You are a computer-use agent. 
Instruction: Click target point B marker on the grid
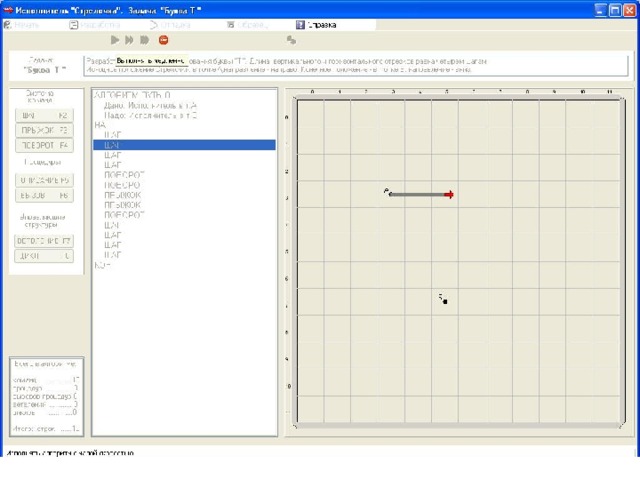(x=444, y=302)
